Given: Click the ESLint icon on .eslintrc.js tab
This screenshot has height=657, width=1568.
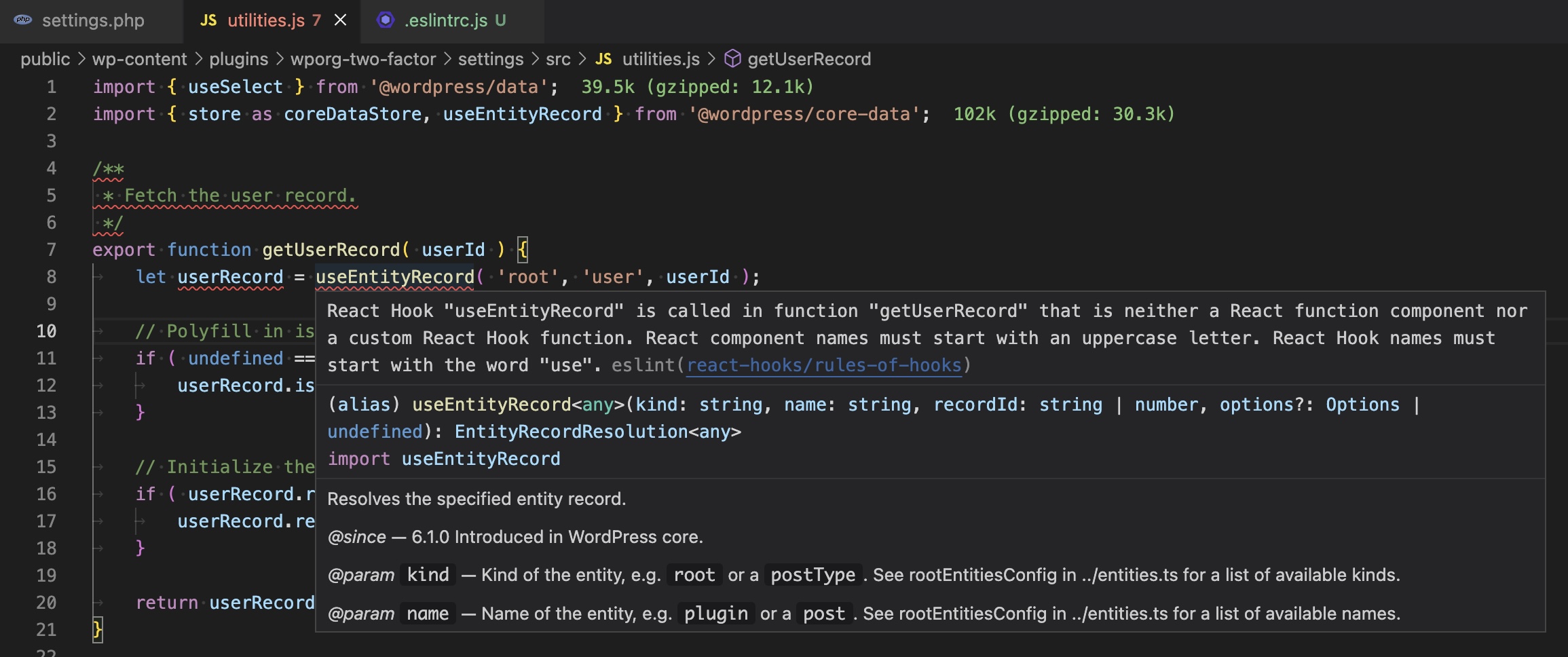Looking at the screenshot, I should (x=386, y=20).
